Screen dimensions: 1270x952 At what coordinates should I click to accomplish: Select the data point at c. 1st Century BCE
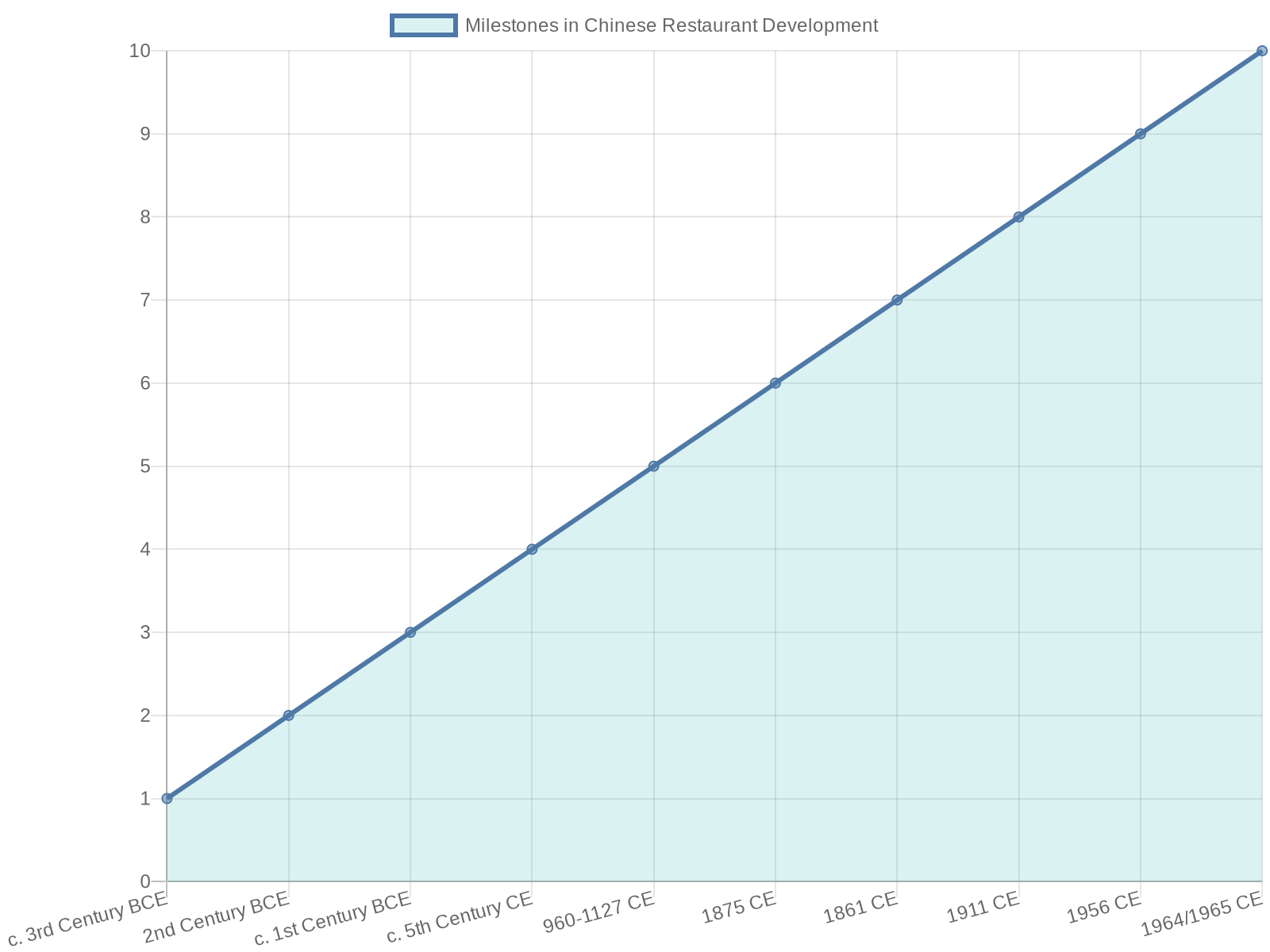pos(410,632)
